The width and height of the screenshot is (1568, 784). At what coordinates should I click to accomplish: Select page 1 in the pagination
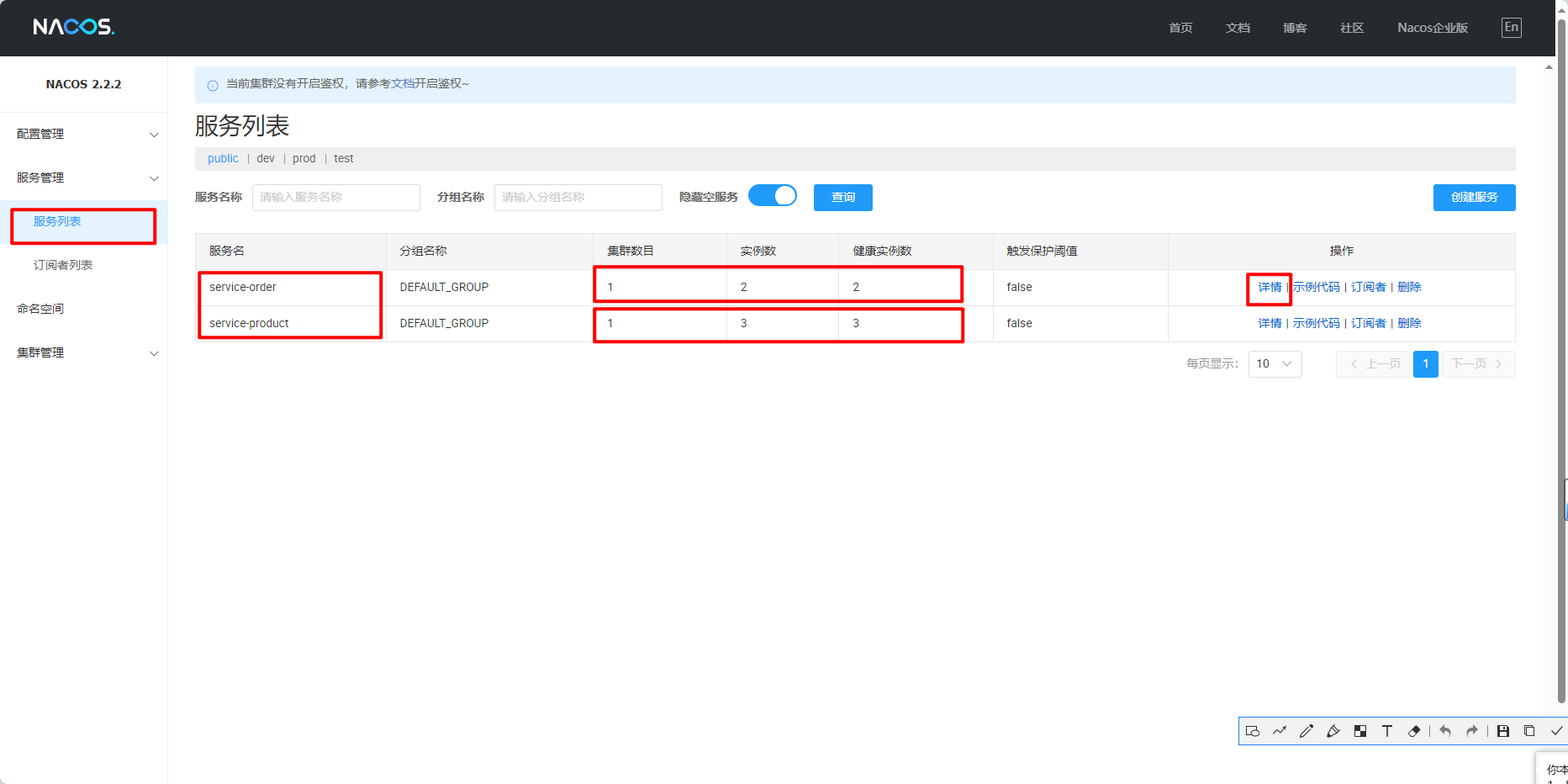pos(1426,364)
